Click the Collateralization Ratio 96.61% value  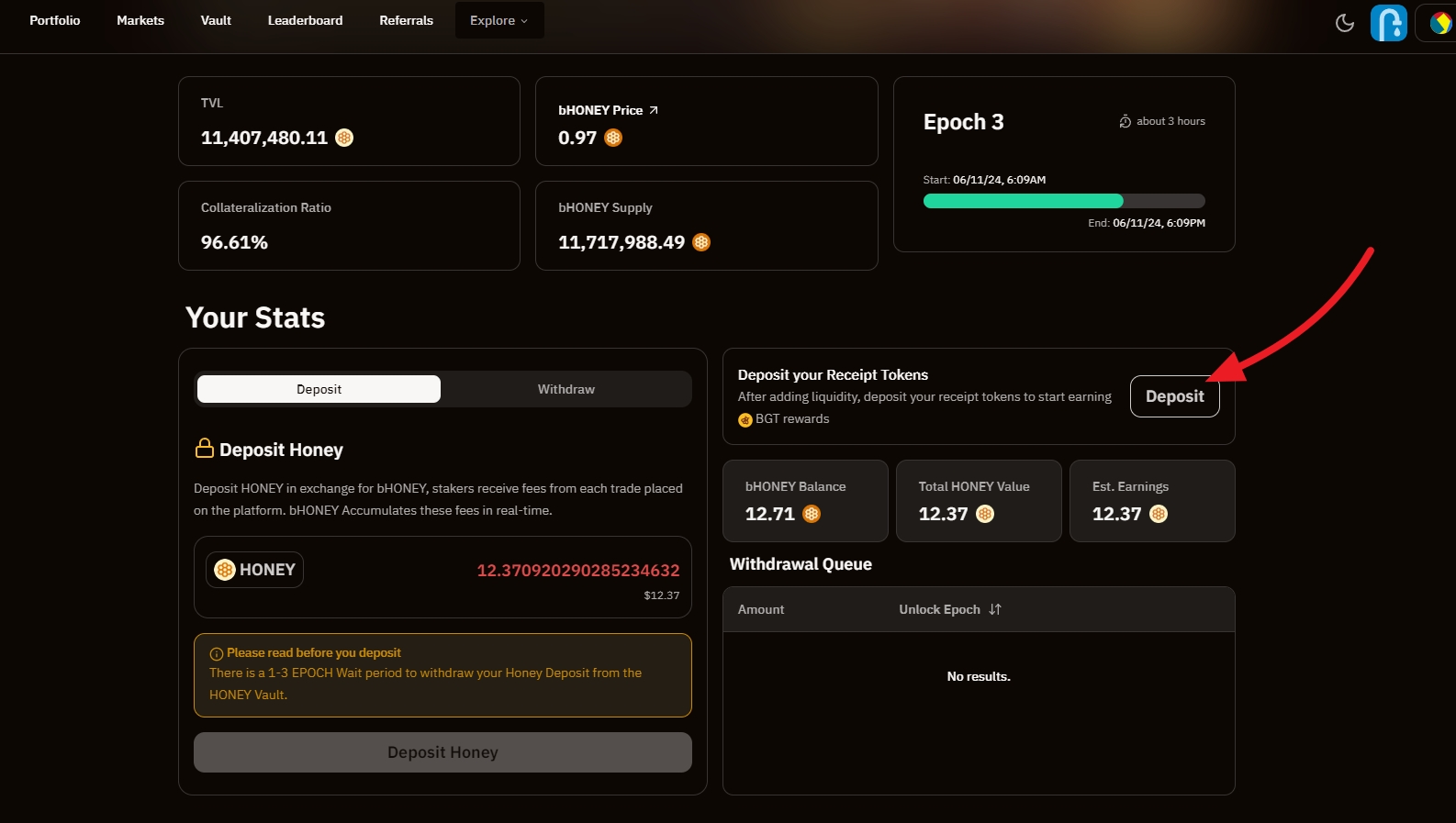point(234,242)
